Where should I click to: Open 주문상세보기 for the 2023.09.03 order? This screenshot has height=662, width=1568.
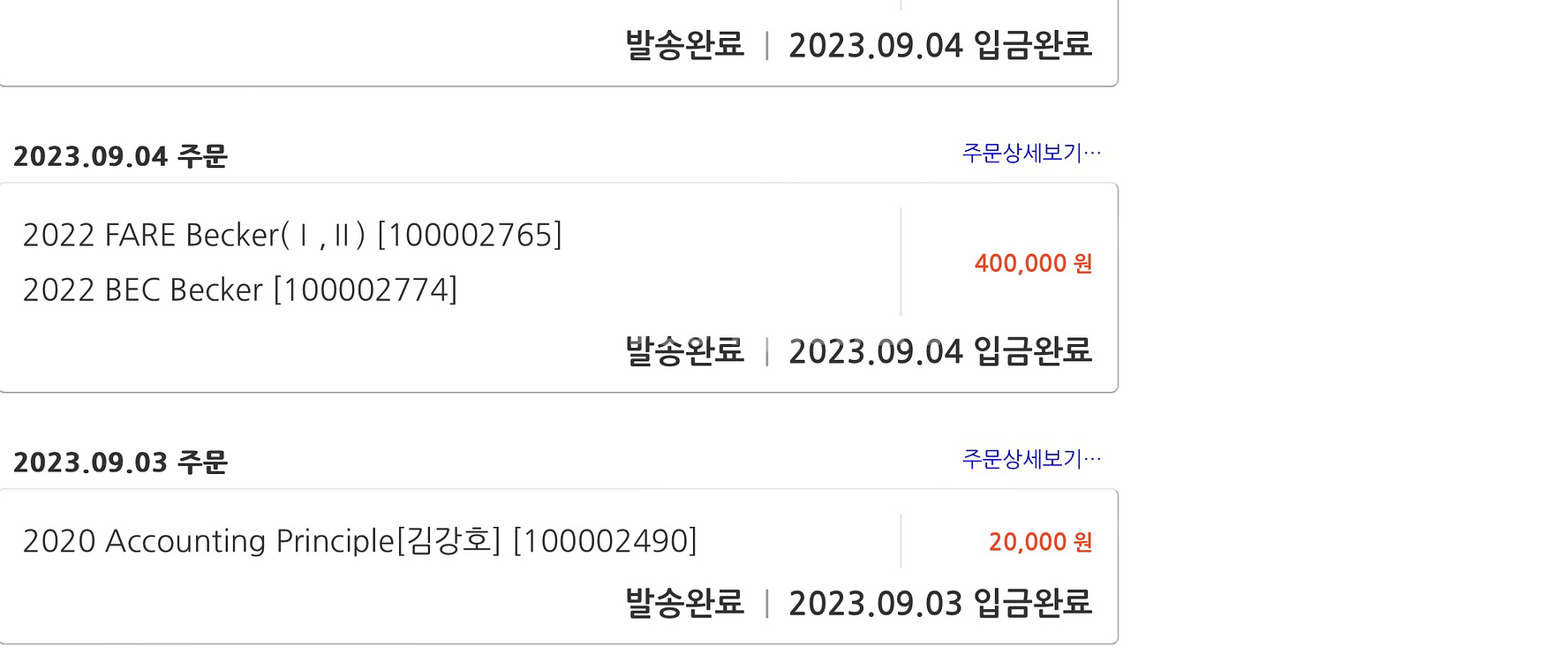click(1031, 459)
